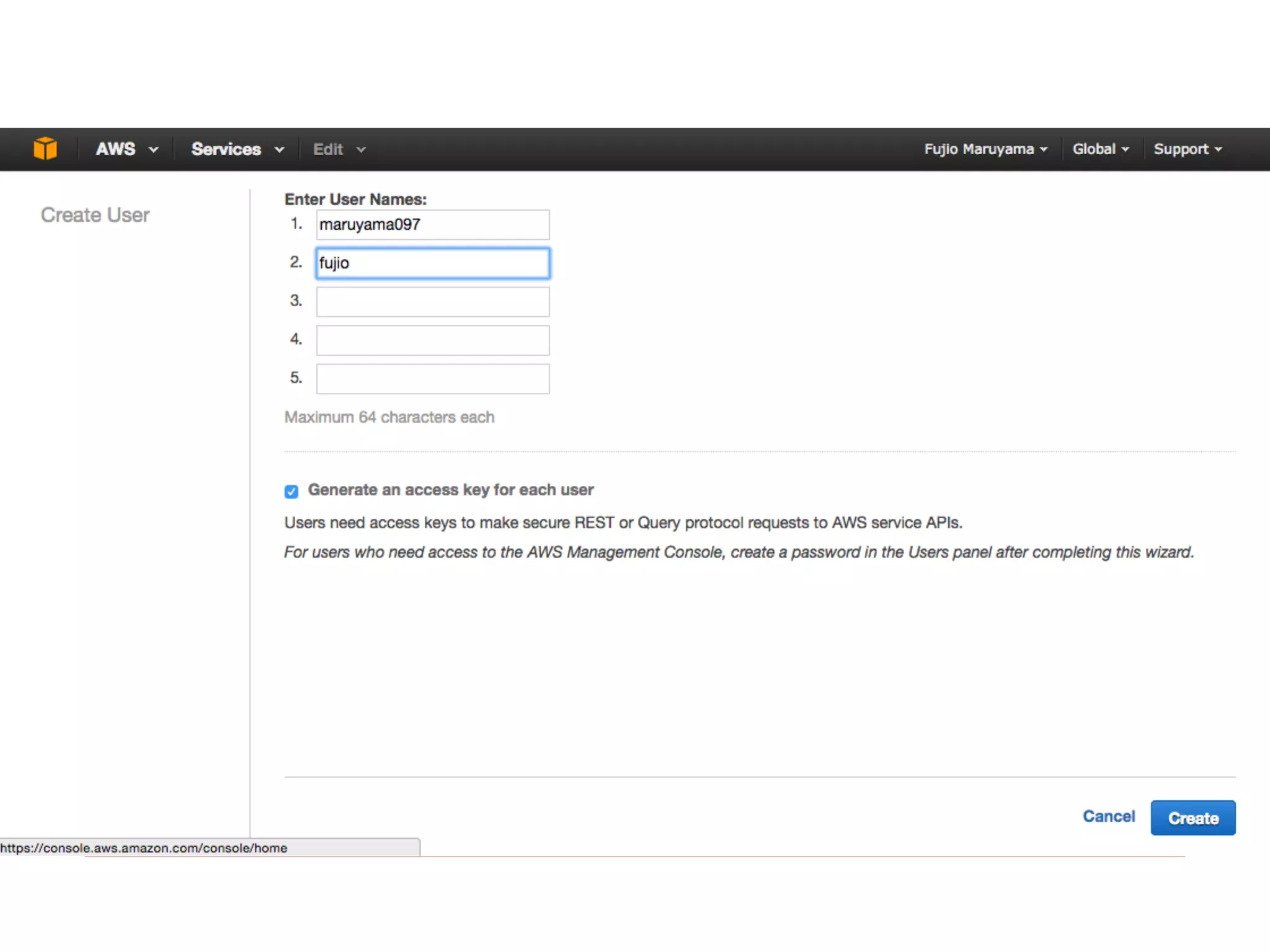This screenshot has height=952, width=1270.
Task: Click the Cancel link
Action: (1109, 816)
